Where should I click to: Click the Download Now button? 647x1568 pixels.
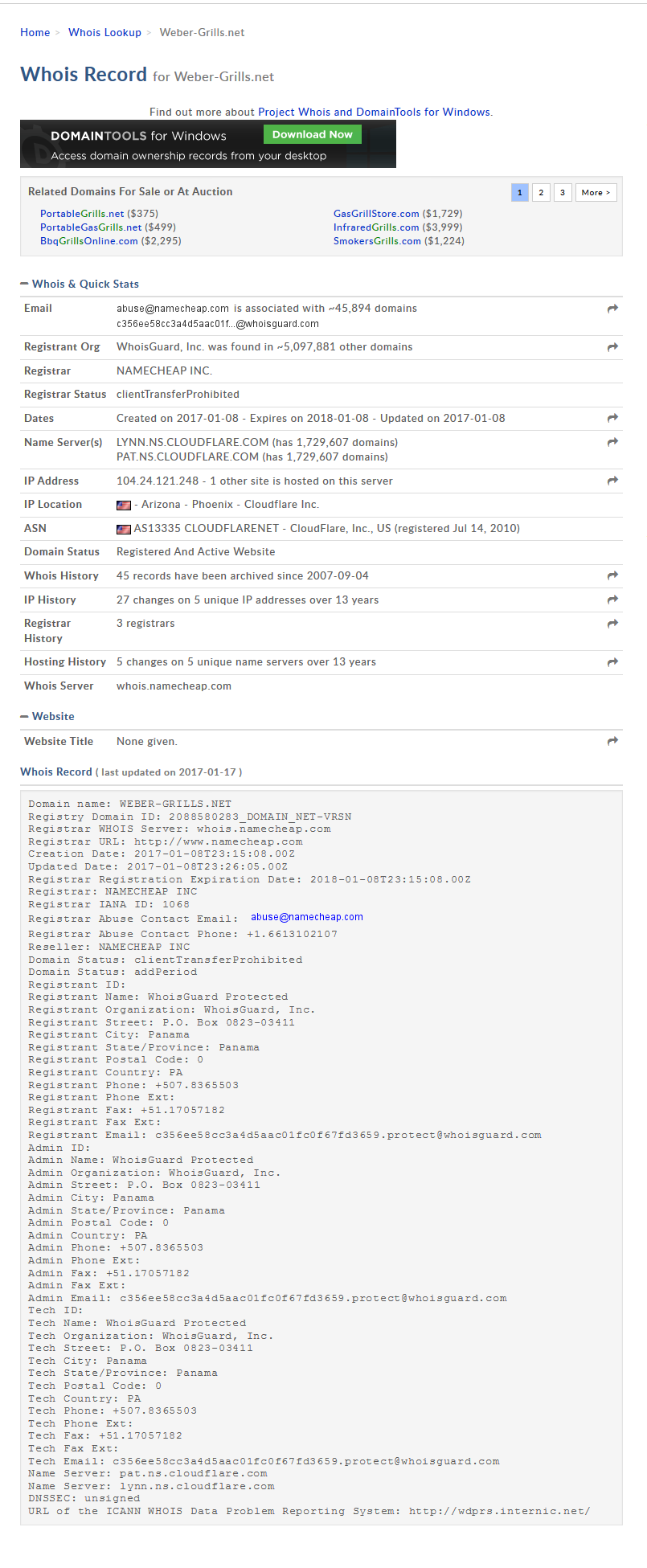pos(313,135)
